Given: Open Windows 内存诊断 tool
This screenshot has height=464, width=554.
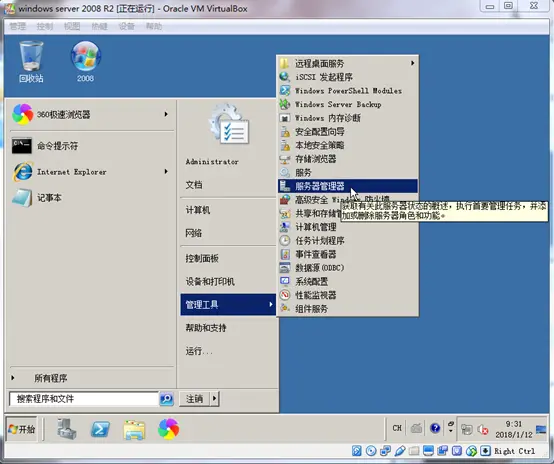Looking at the screenshot, I should (348, 118).
